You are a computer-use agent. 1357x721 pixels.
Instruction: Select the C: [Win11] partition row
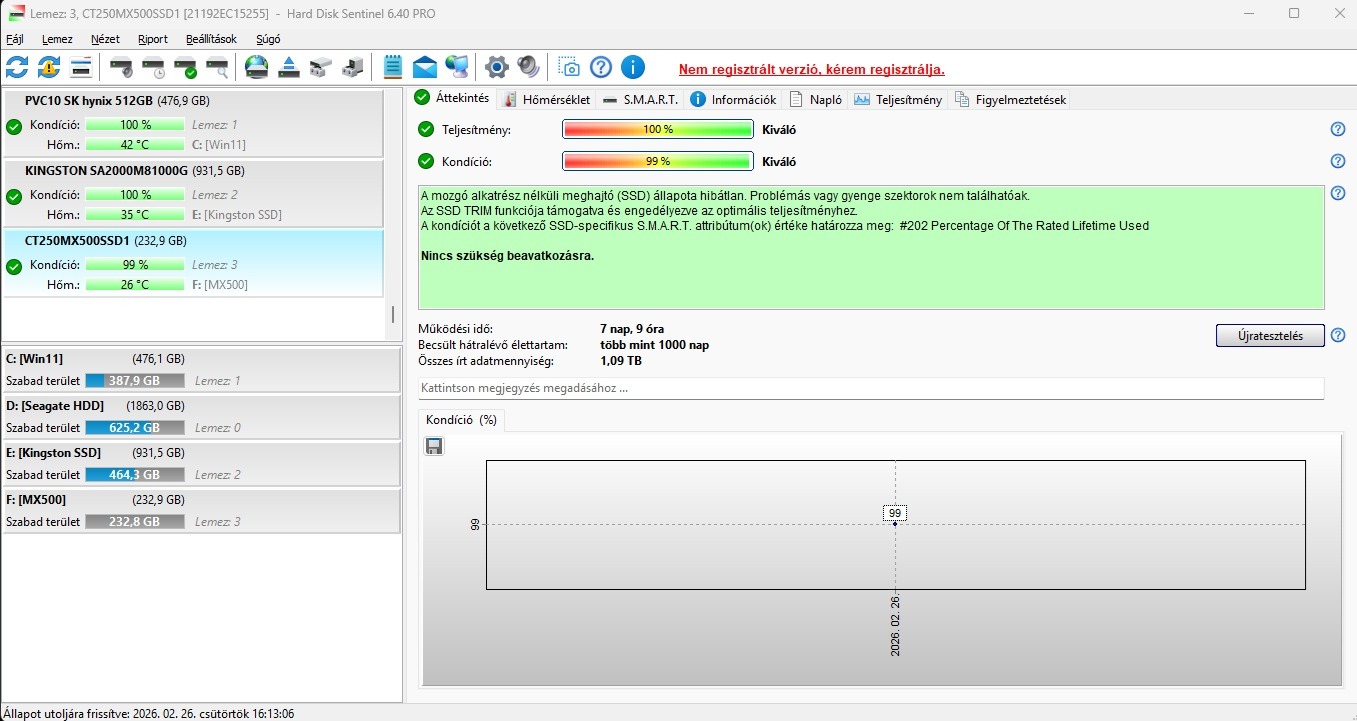pos(202,370)
